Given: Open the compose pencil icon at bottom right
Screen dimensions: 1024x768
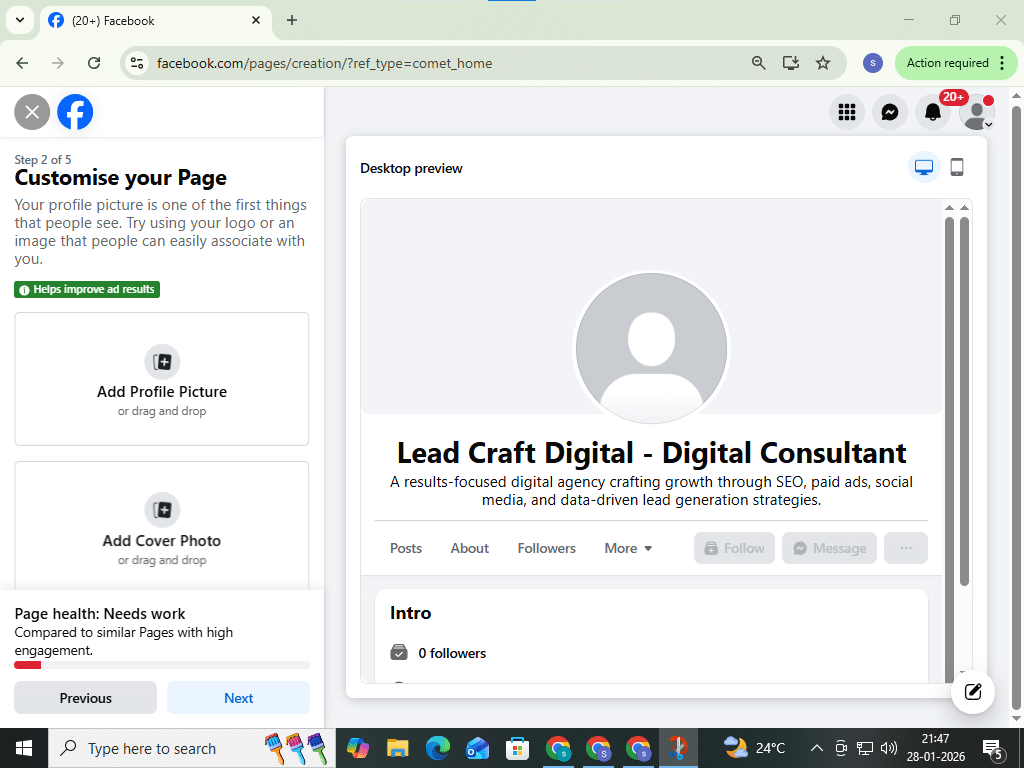Looking at the screenshot, I should 971,691.
